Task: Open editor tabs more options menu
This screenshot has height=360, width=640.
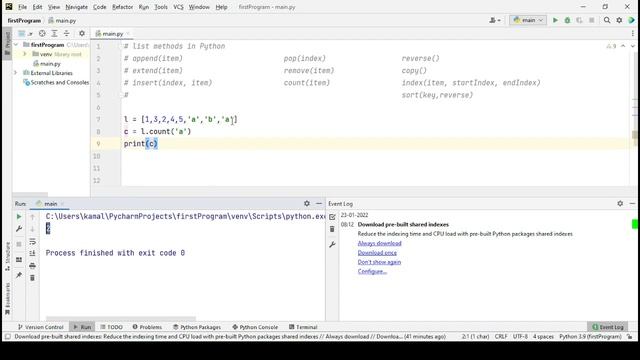Action: 633,33
